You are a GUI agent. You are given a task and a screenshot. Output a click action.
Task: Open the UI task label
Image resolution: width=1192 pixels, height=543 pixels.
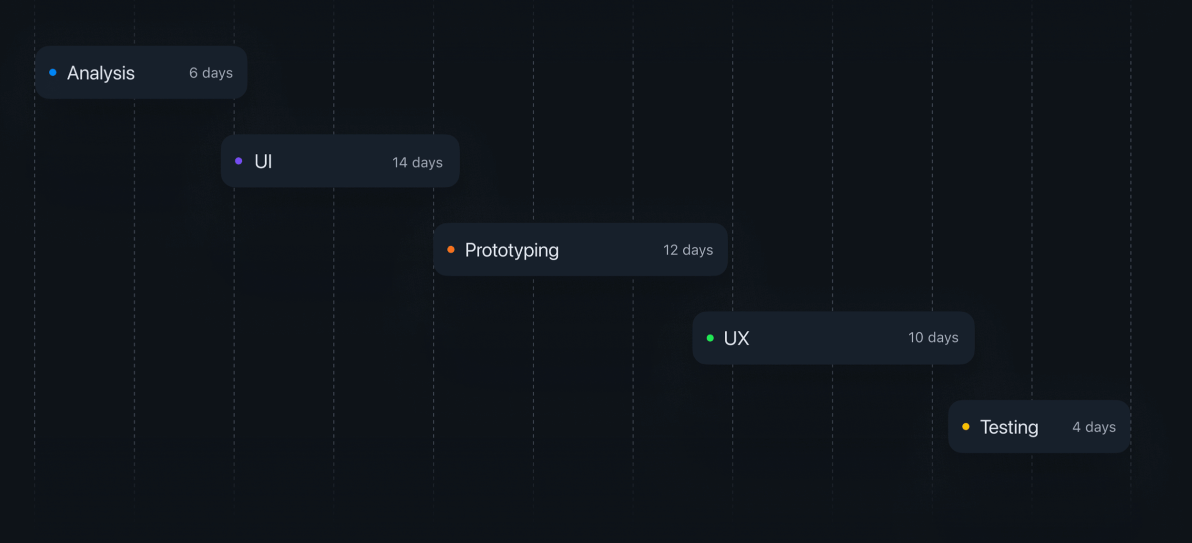coord(263,162)
